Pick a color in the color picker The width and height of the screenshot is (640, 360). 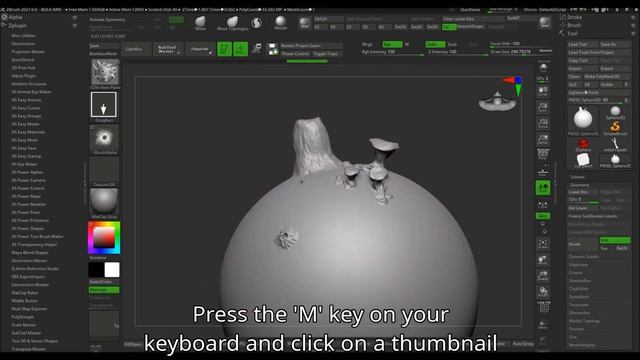click(x=104, y=238)
